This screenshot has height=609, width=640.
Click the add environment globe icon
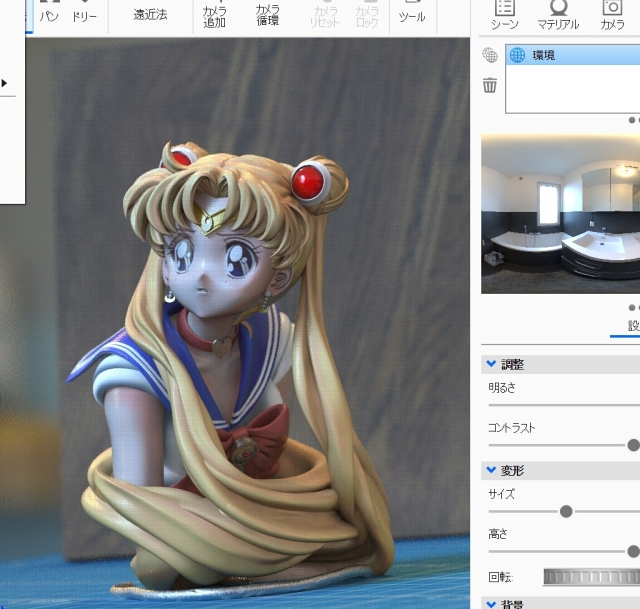(x=490, y=55)
